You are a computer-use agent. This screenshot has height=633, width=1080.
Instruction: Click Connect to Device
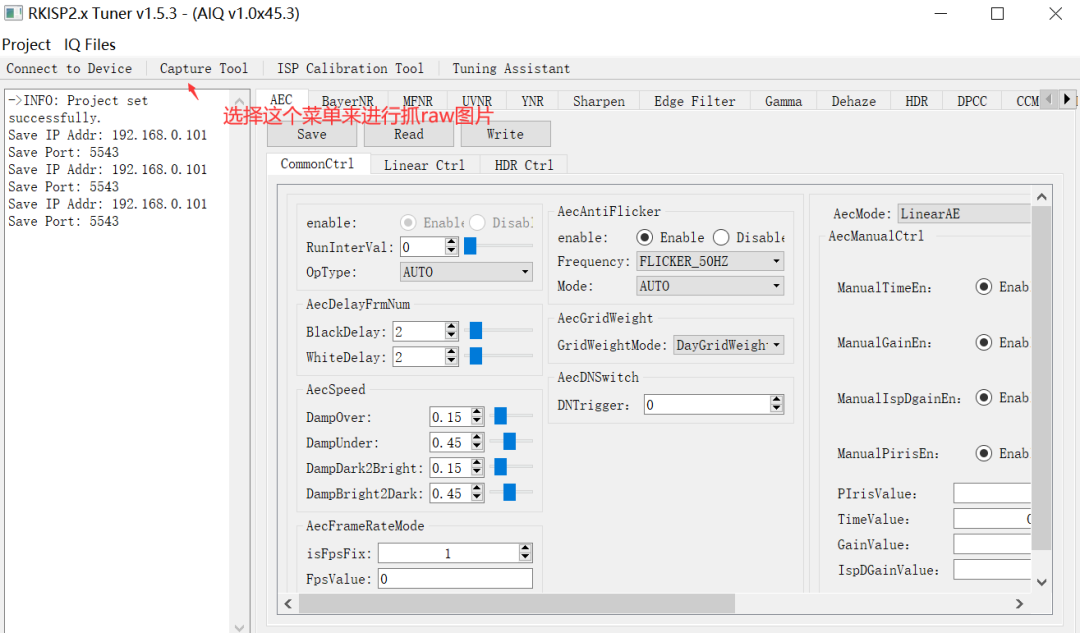(x=69, y=69)
